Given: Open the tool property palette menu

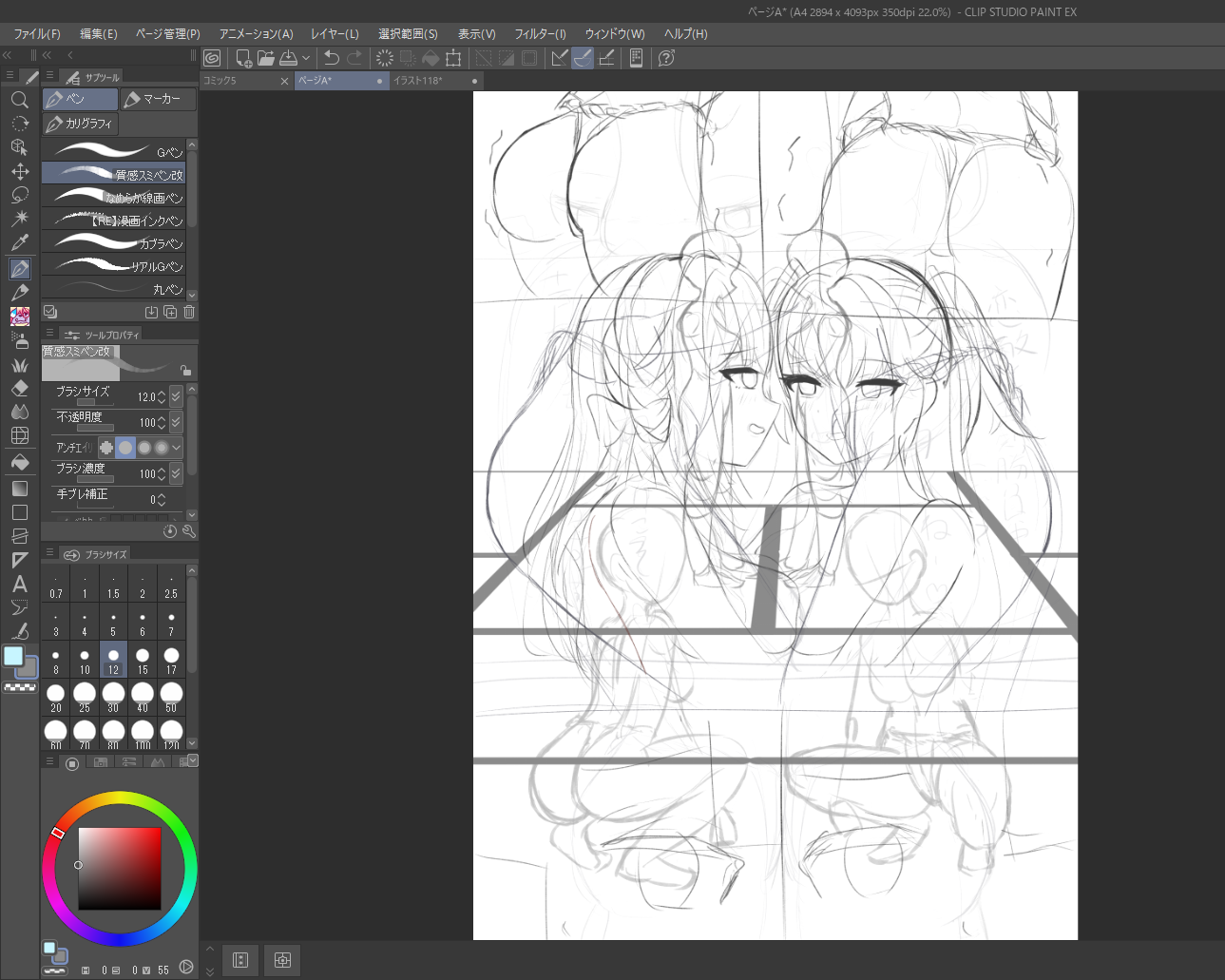Looking at the screenshot, I should [49, 334].
